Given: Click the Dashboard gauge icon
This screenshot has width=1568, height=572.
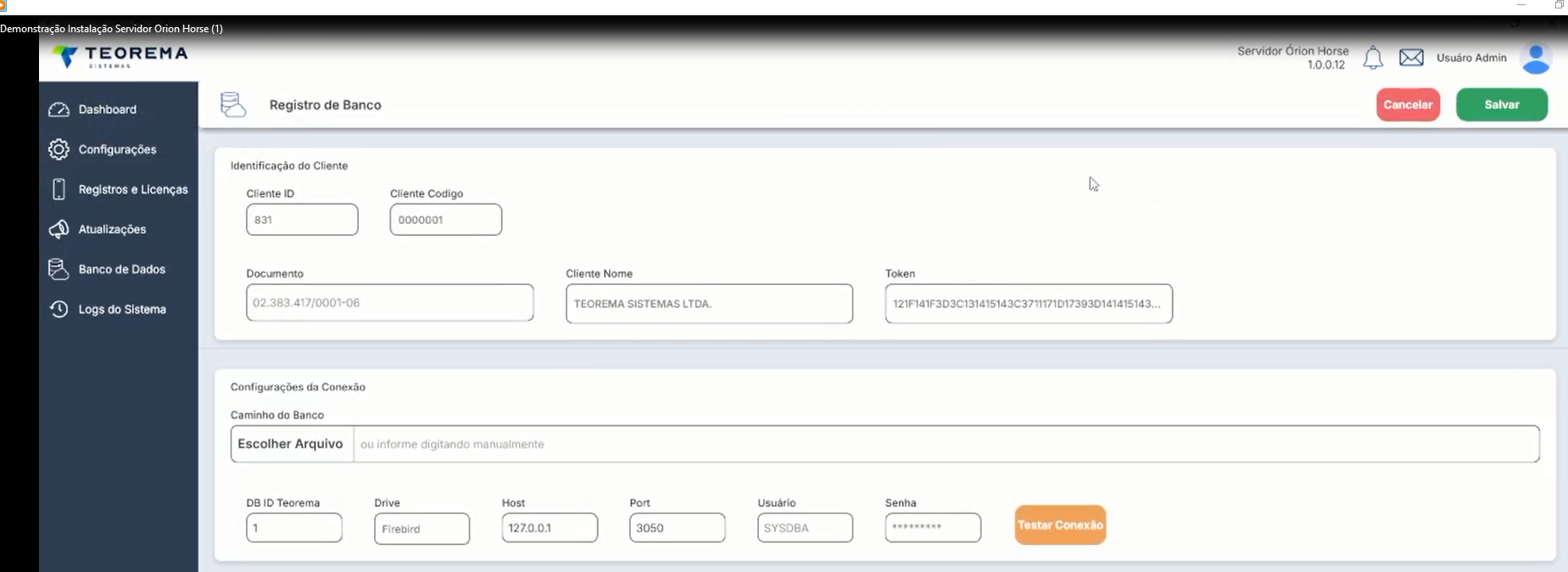Looking at the screenshot, I should 59,109.
